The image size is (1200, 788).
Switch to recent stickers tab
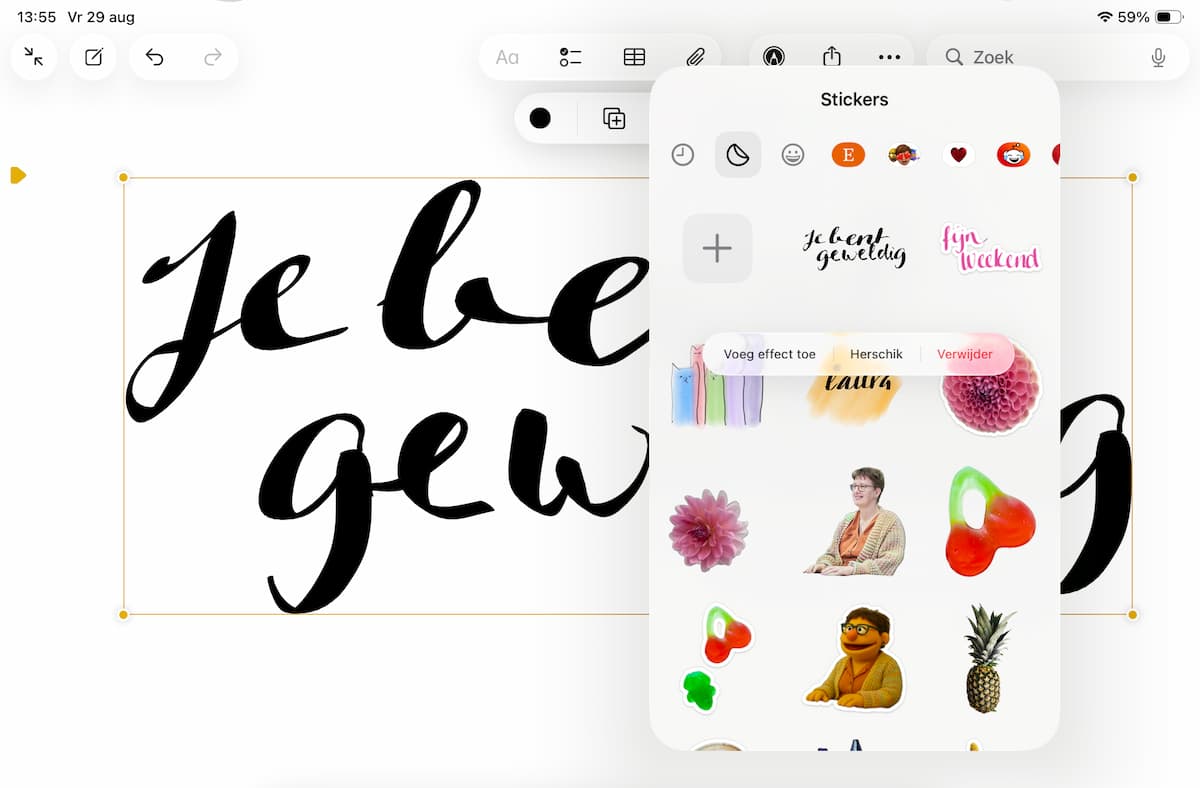coord(682,155)
